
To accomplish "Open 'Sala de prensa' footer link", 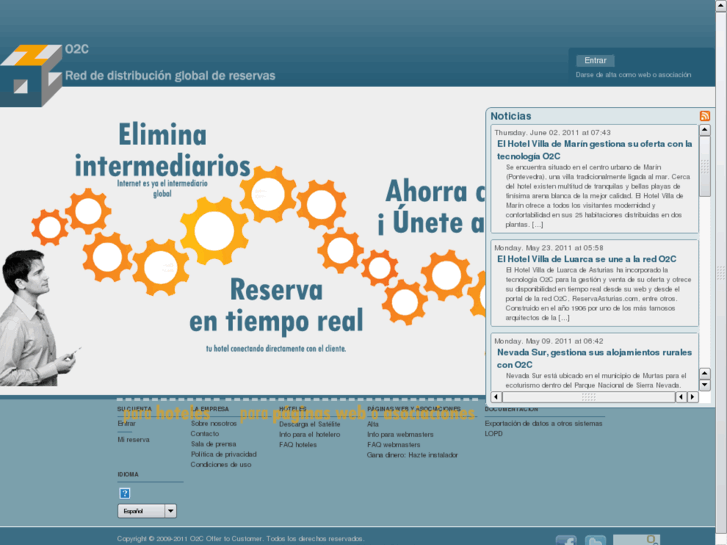I will point(213,444).
